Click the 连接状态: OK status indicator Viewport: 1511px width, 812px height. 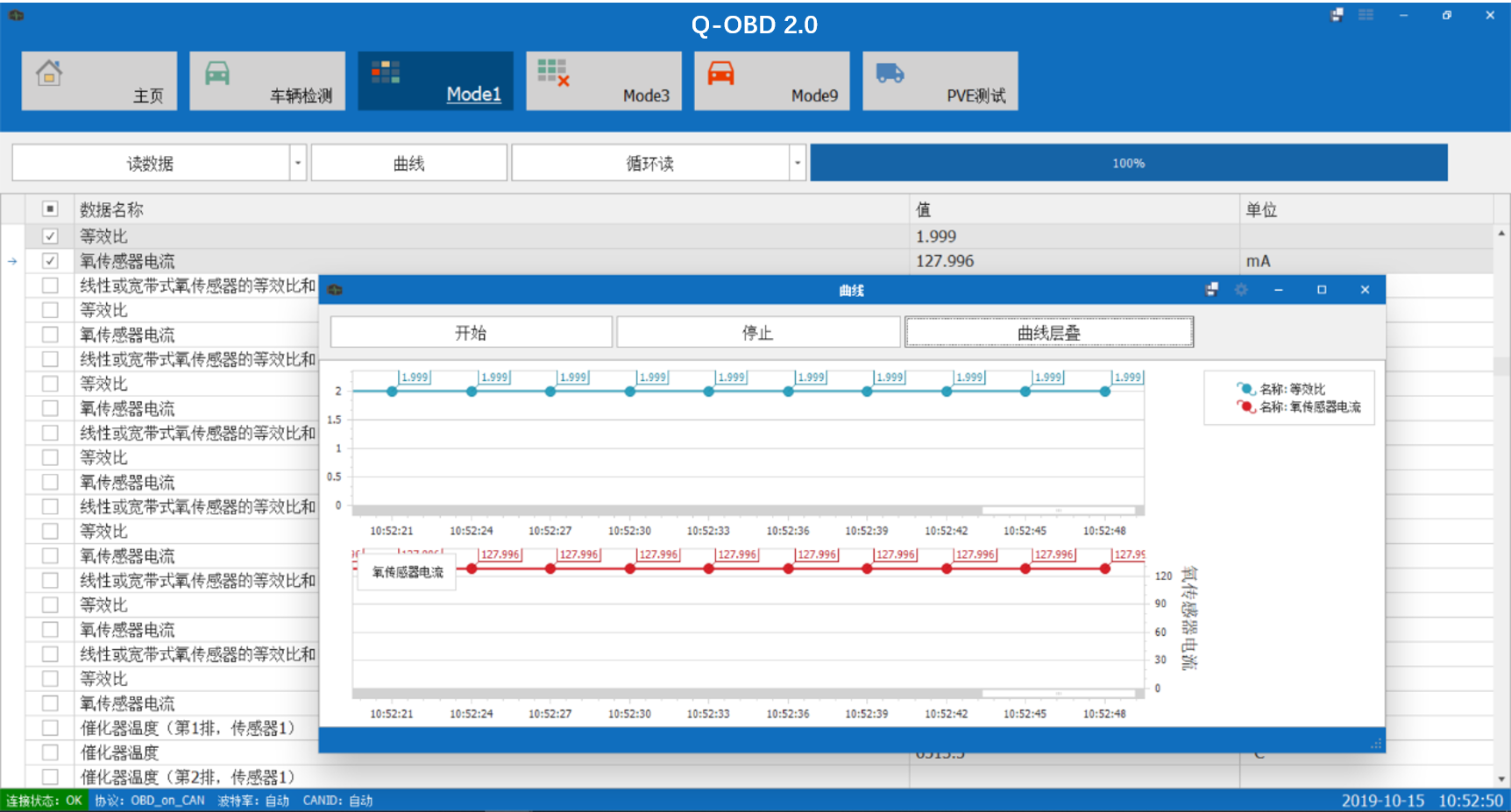[x=45, y=801]
